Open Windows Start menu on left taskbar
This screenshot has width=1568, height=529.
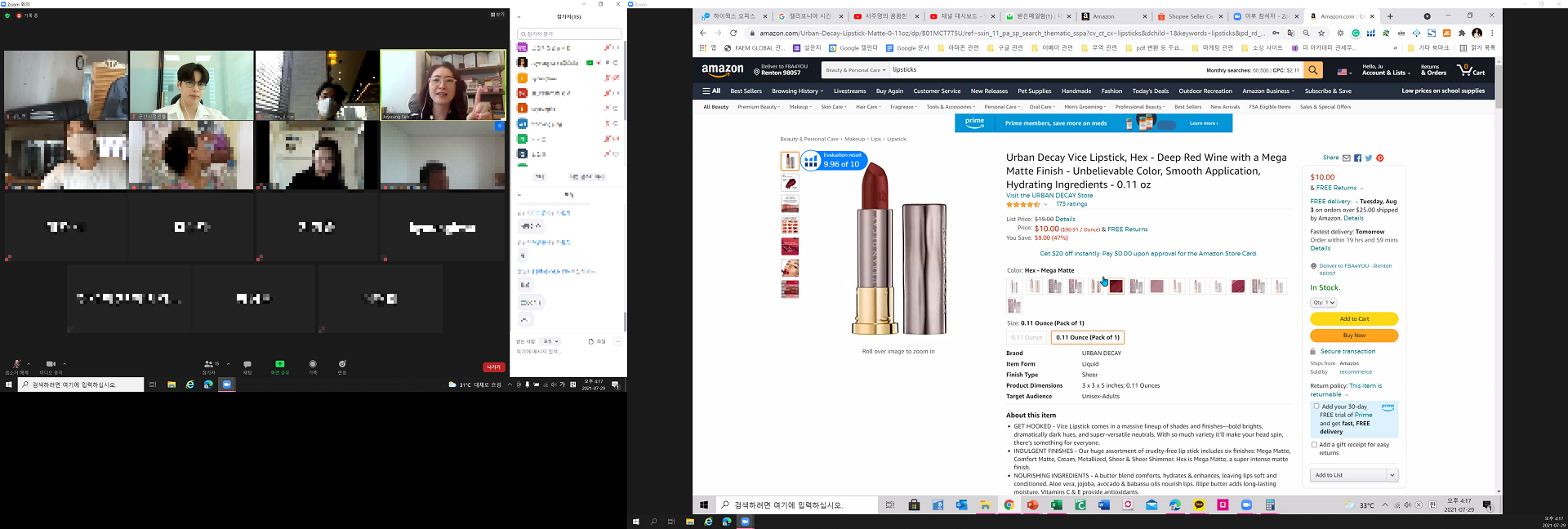click(9, 385)
